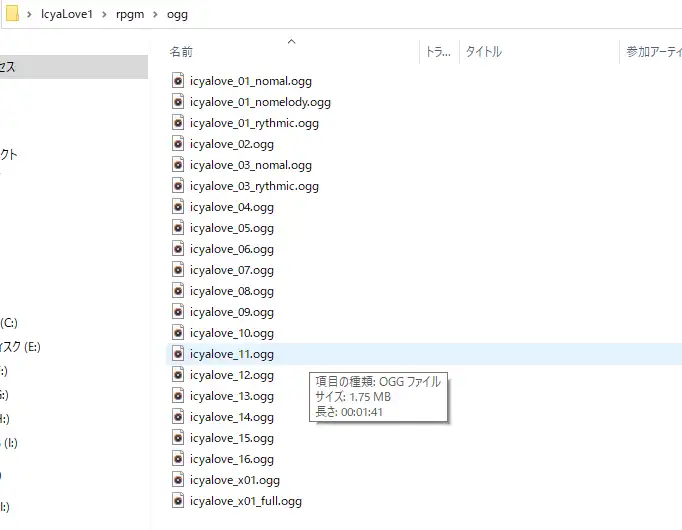Click file icon of icyalove_06.ogg
This screenshot has height=530, width=682.
point(178,249)
